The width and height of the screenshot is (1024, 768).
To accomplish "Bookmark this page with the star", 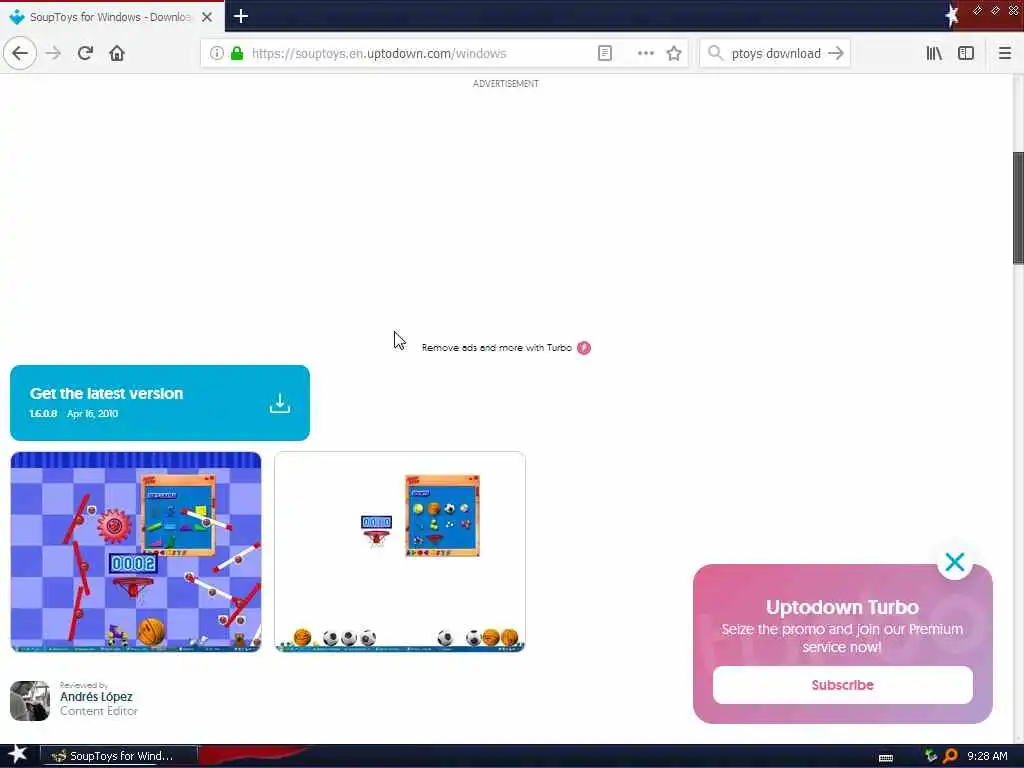I will (674, 53).
